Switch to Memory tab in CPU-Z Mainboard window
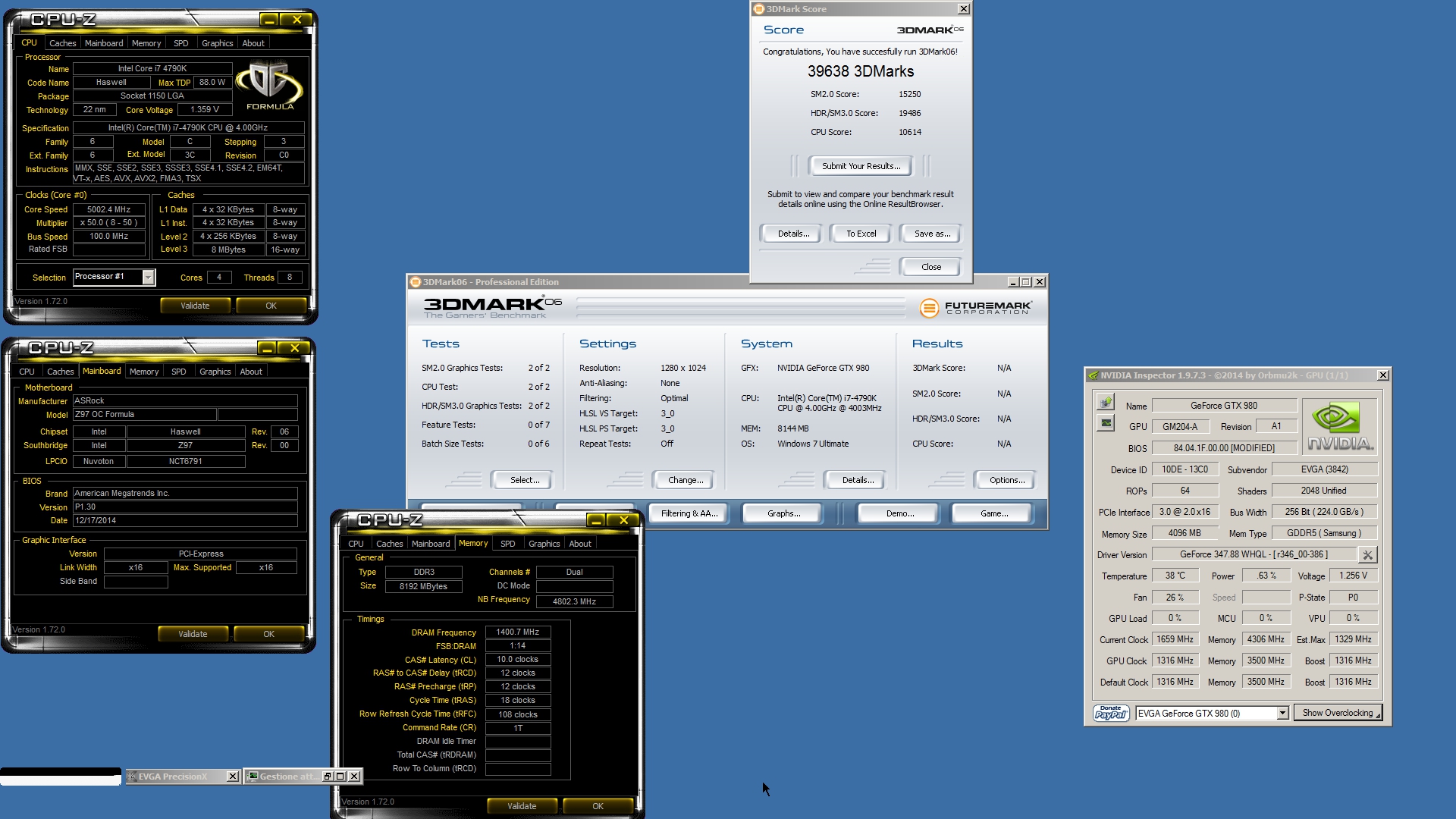1456x819 pixels. tap(144, 372)
